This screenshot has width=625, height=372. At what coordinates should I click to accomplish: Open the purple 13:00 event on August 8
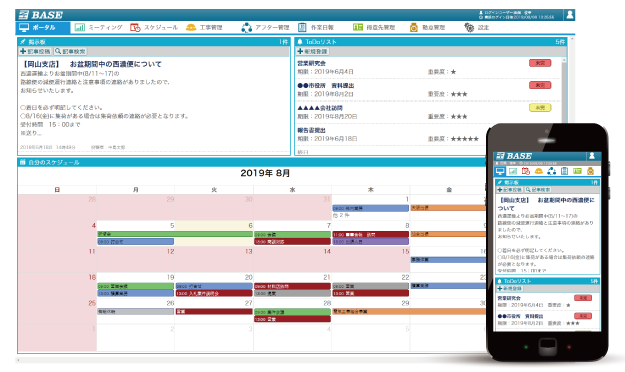tap(371, 242)
